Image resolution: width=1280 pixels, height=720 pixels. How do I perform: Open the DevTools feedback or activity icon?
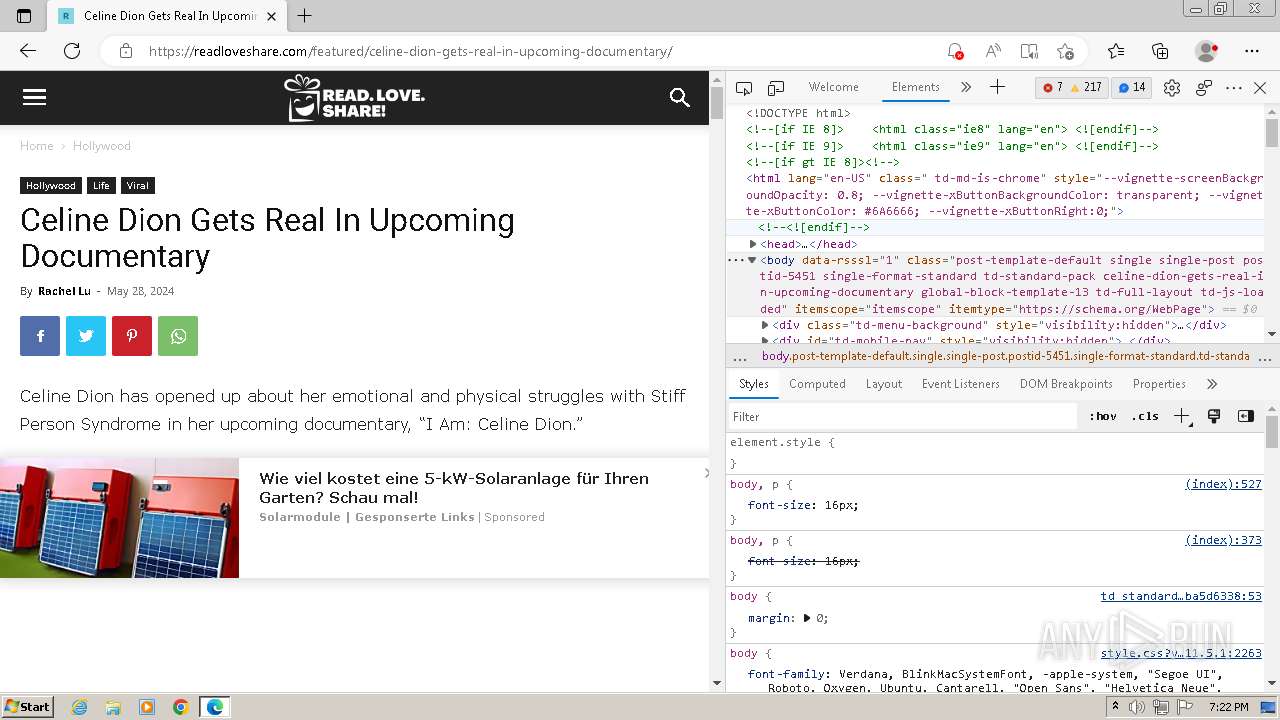[x=1204, y=88]
